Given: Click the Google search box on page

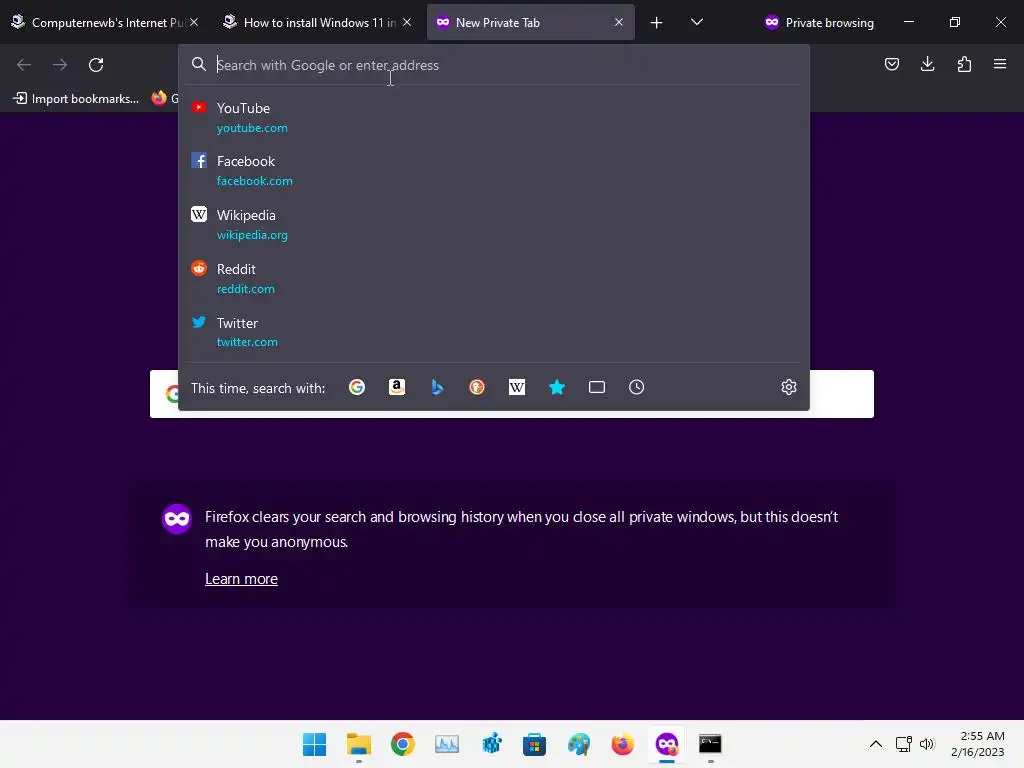Looking at the screenshot, I should pos(512,394).
